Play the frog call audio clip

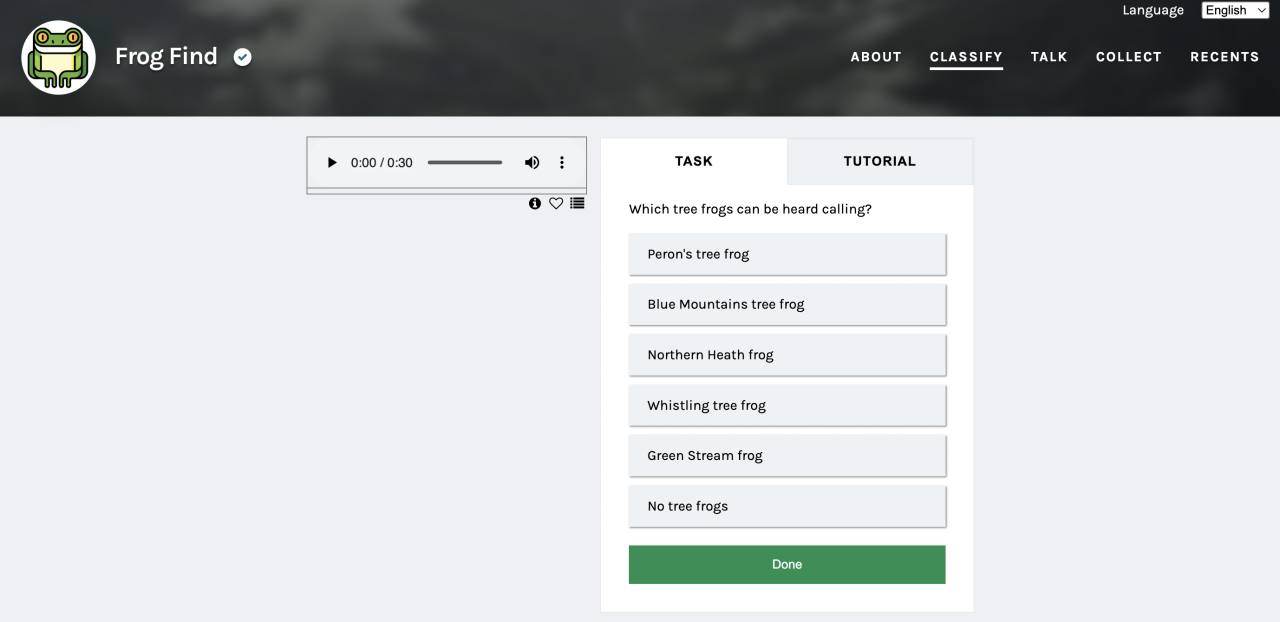pos(332,163)
